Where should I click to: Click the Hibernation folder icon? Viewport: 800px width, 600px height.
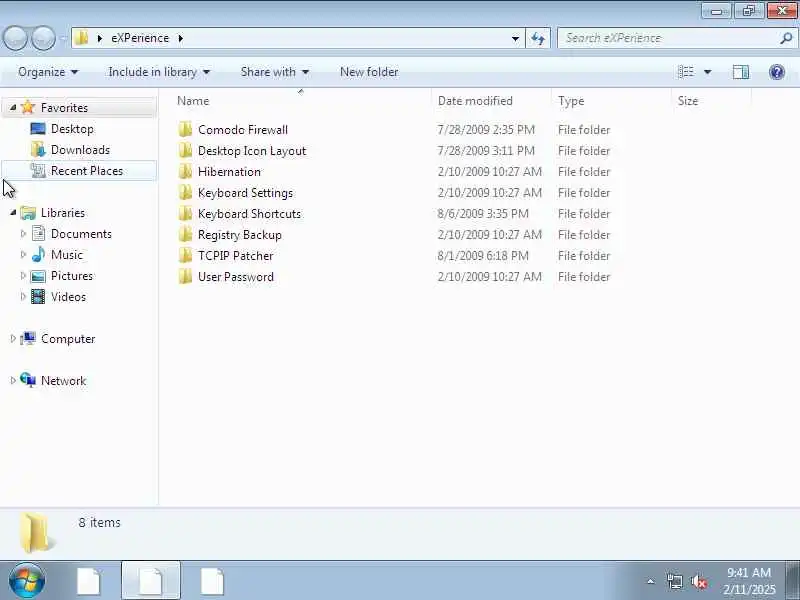186,171
